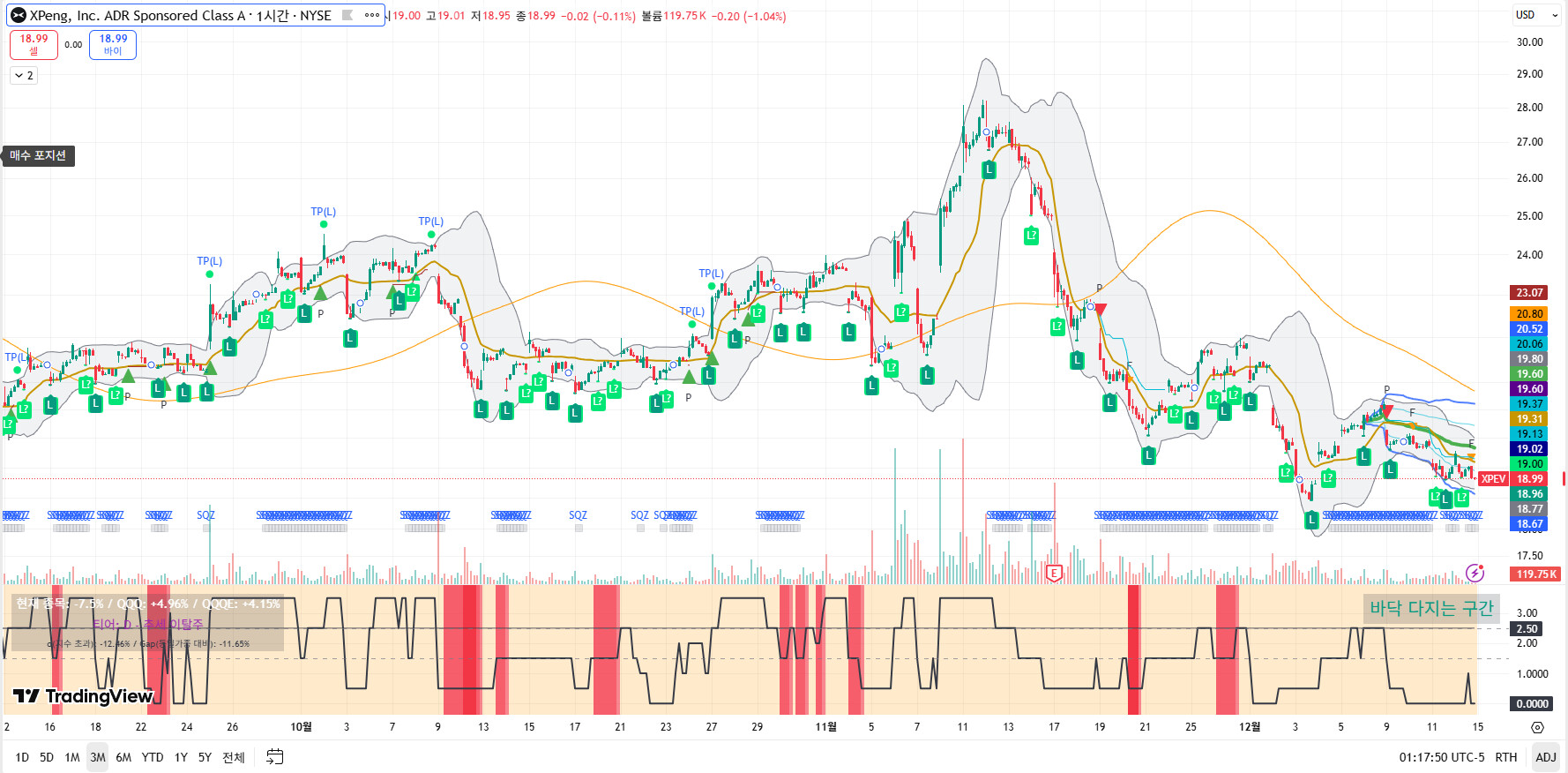Click the 12월 date axis label
The image size is (1568, 773).
pos(1249,727)
